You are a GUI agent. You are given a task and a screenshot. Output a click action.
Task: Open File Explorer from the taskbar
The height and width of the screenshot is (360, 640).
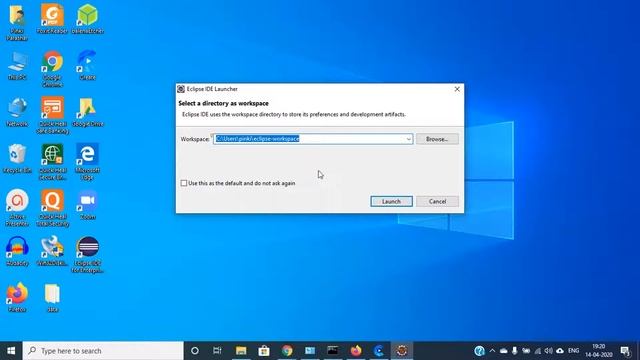pos(241,351)
